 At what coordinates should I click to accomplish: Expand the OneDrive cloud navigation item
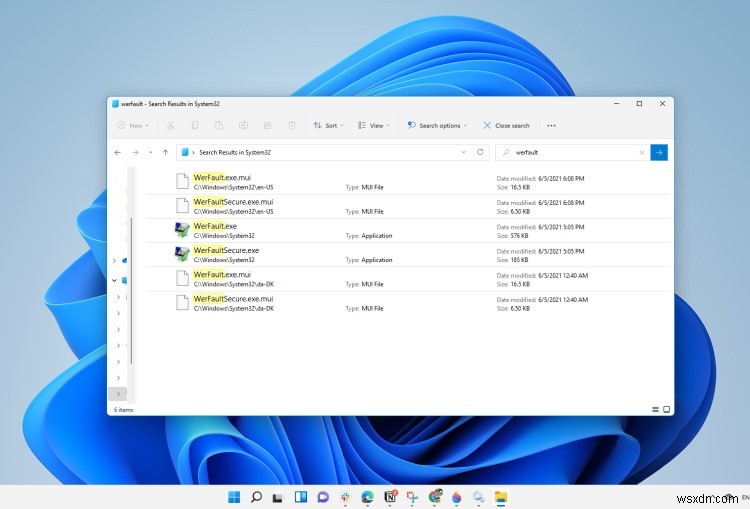[x=114, y=261]
